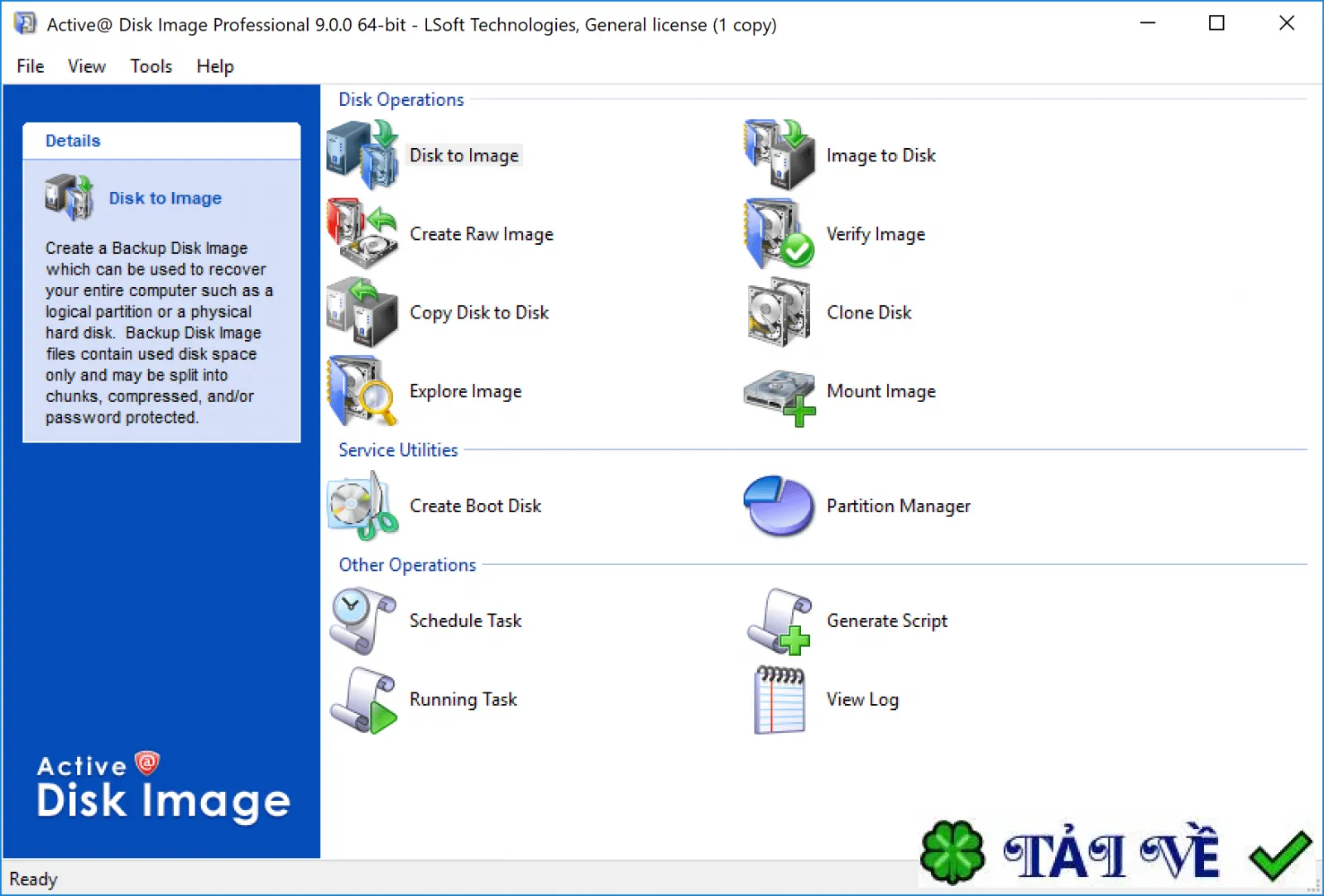This screenshot has width=1324, height=896.
Task: Click the Image to Disk icon
Action: tap(780, 155)
